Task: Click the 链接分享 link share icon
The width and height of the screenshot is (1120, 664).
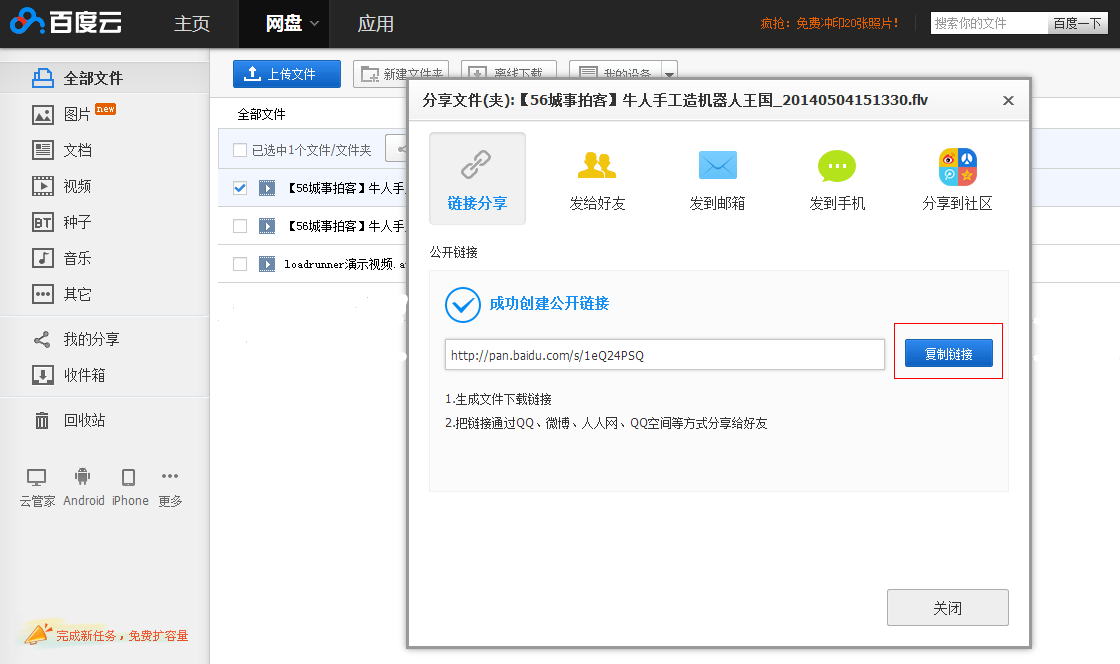Action: 477,165
